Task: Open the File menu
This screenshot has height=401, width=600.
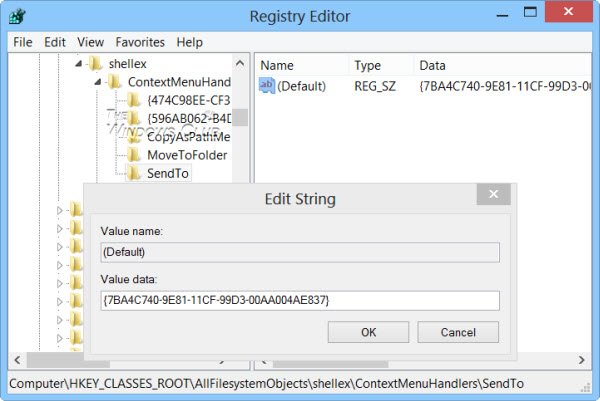Action: coord(23,42)
